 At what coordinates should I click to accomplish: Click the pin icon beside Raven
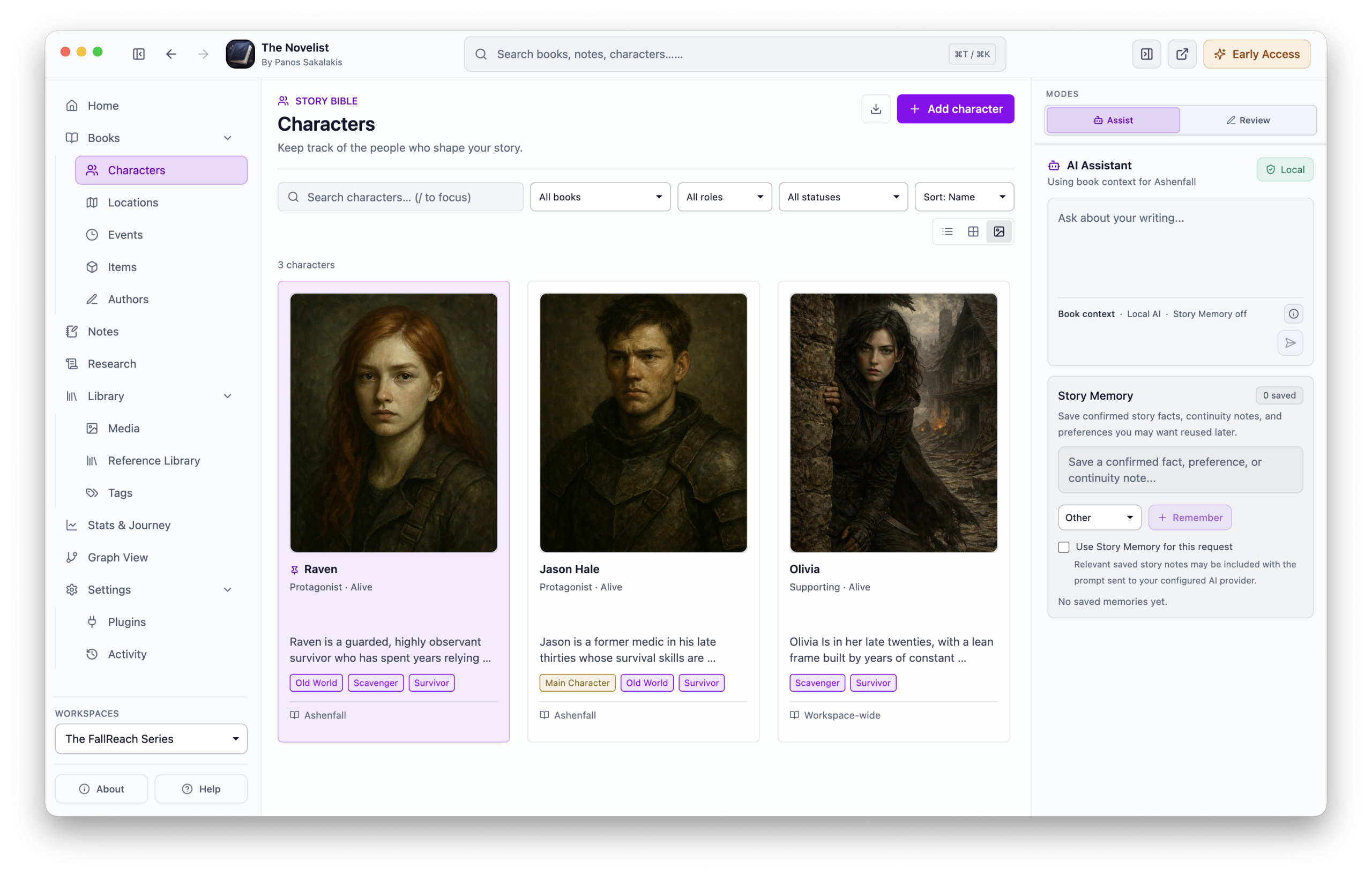coord(295,570)
